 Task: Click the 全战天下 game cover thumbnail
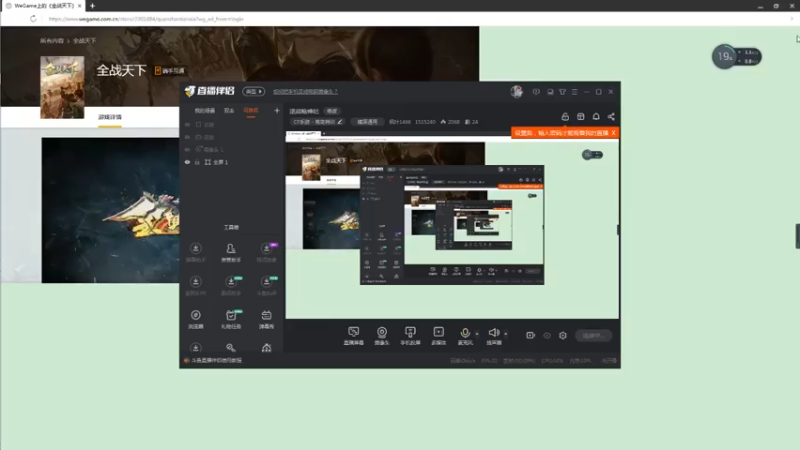62,87
